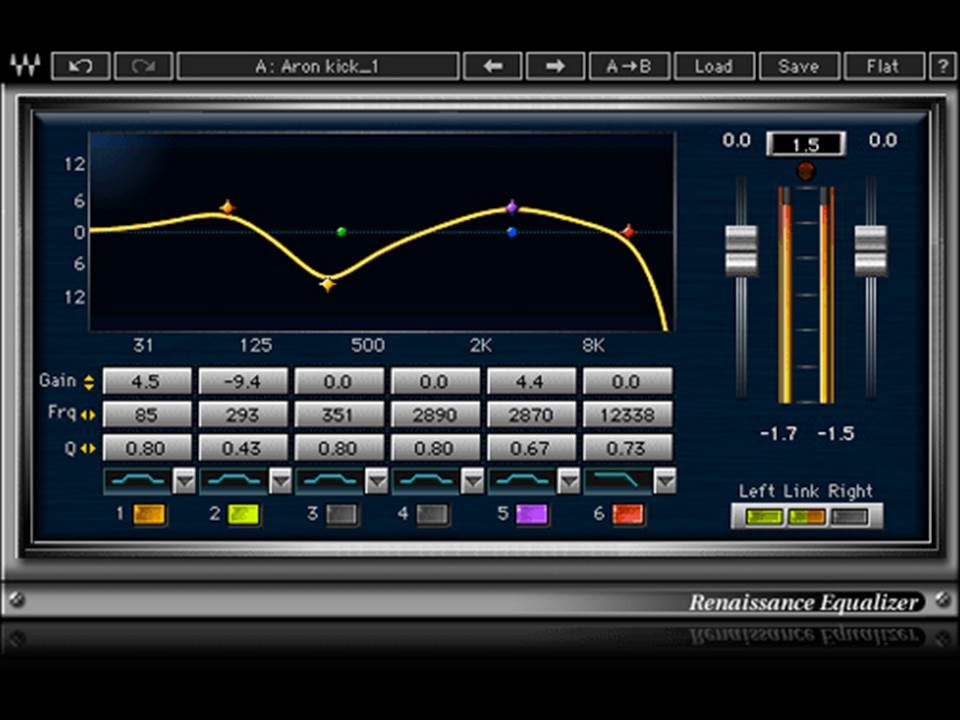Select band 3 green node on graph
The height and width of the screenshot is (720, 960).
[x=342, y=231]
